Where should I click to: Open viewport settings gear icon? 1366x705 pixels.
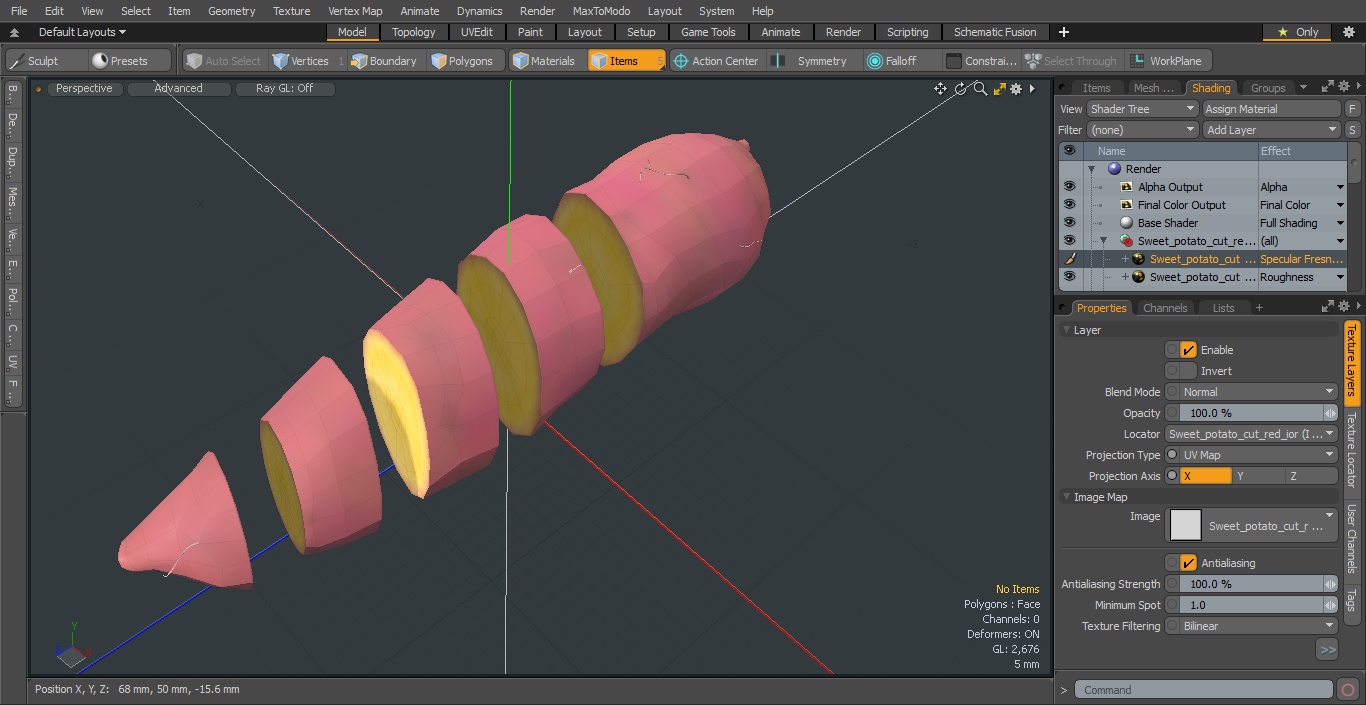1016,89
